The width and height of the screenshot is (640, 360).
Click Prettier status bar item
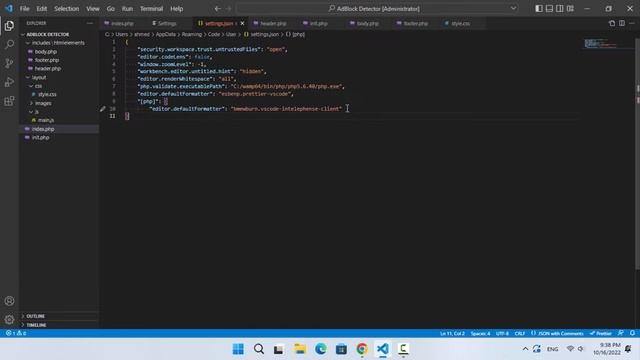coord(600,333)
